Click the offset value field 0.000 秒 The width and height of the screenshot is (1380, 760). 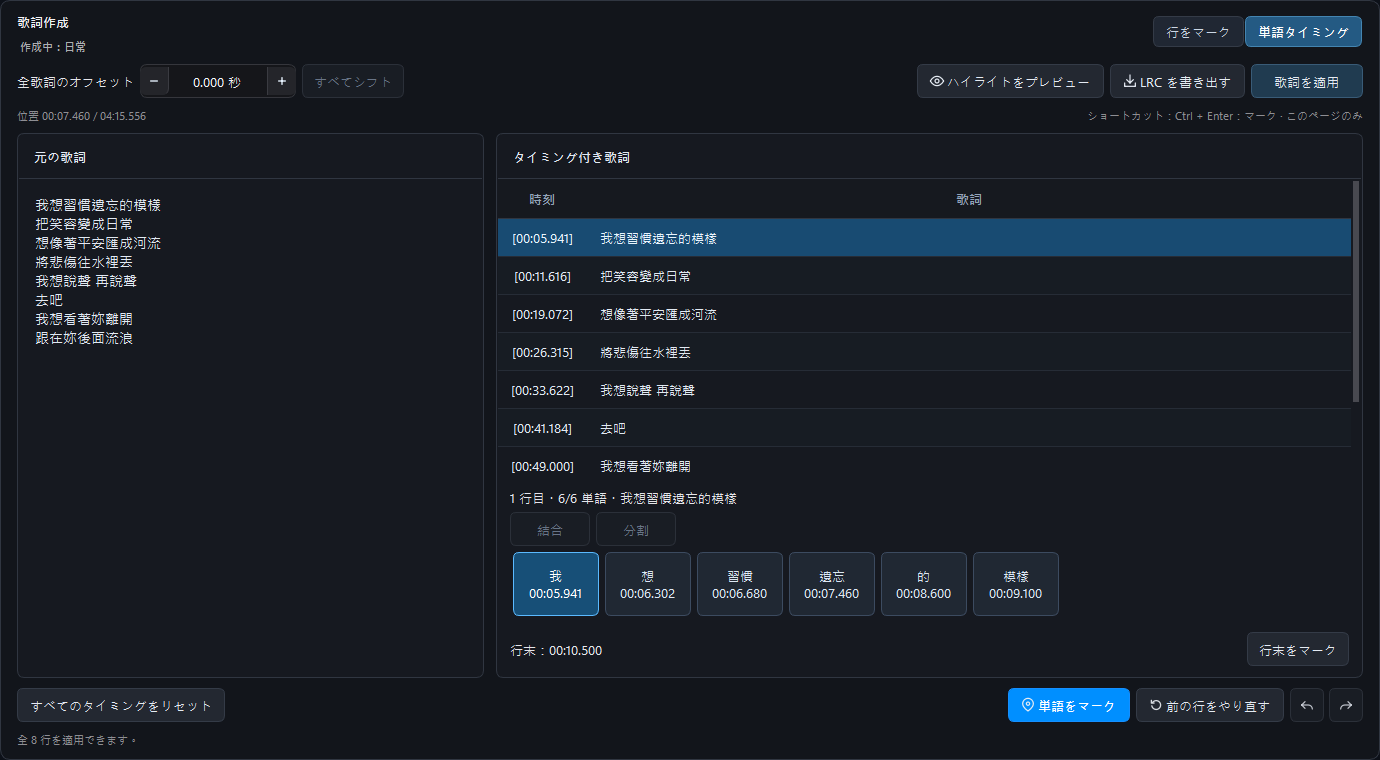pos(218,82)
